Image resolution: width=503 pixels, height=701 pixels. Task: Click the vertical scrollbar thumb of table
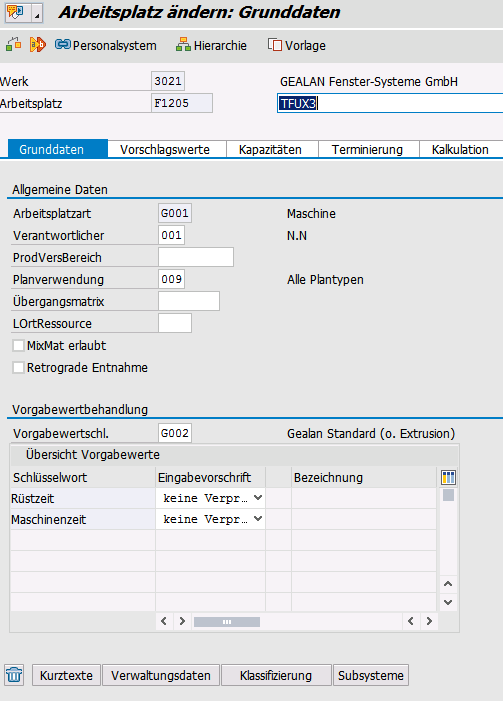pos(448,495)
